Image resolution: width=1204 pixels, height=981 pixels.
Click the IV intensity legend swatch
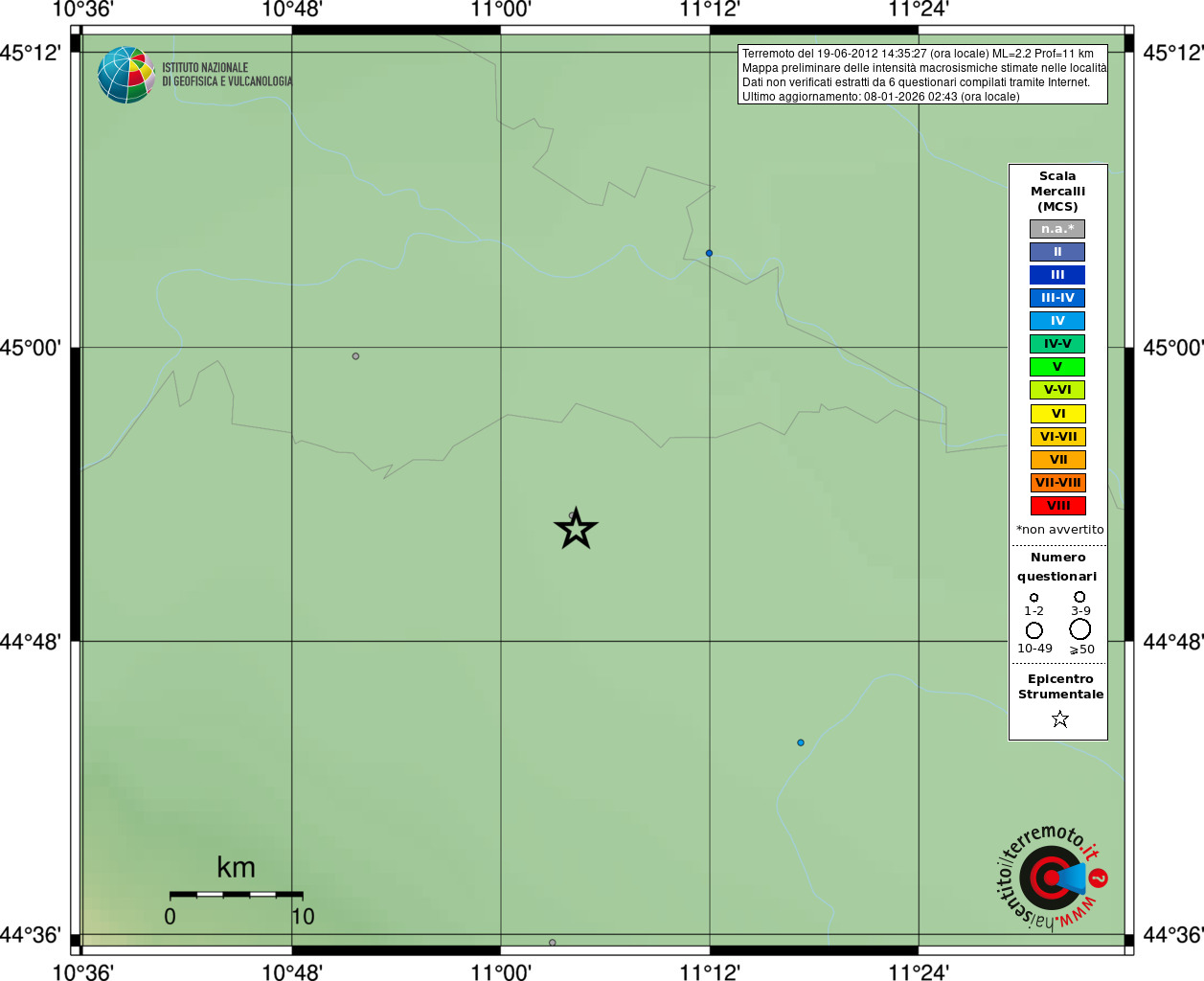click(1057, 321)
